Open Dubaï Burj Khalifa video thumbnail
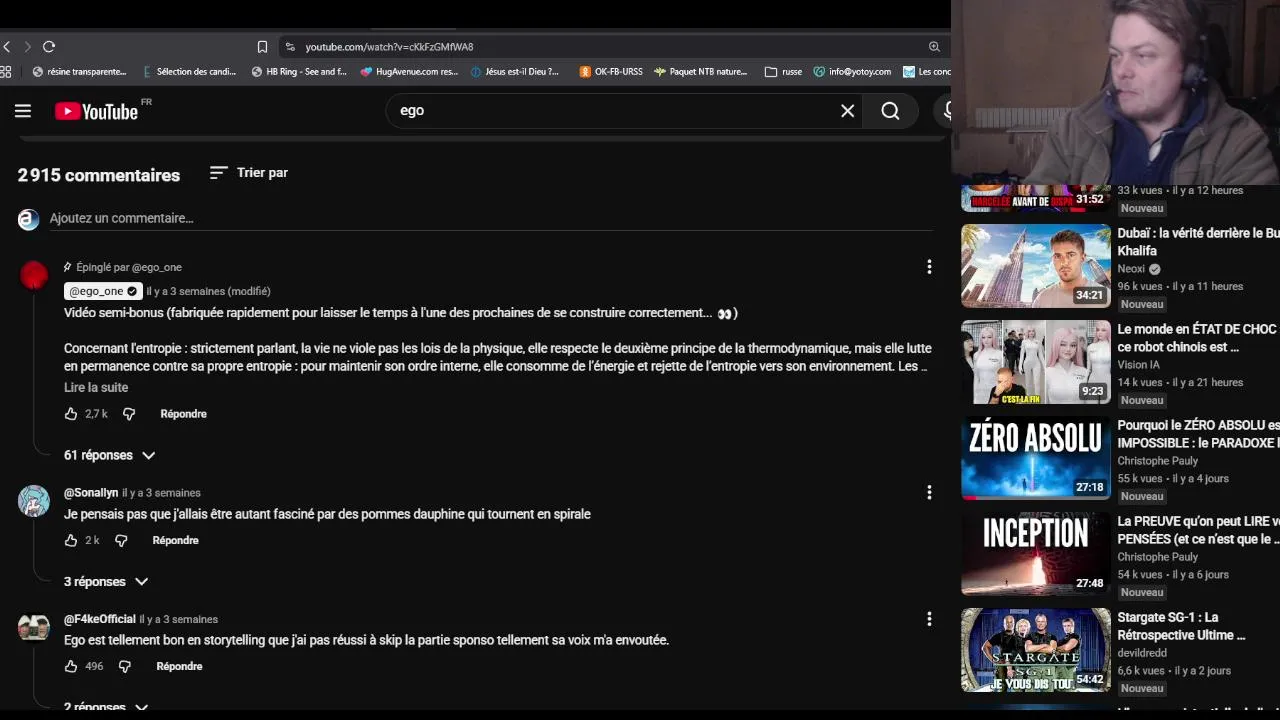The width and height of the screenshot is (1280, 720). (x=1035, y=266)
